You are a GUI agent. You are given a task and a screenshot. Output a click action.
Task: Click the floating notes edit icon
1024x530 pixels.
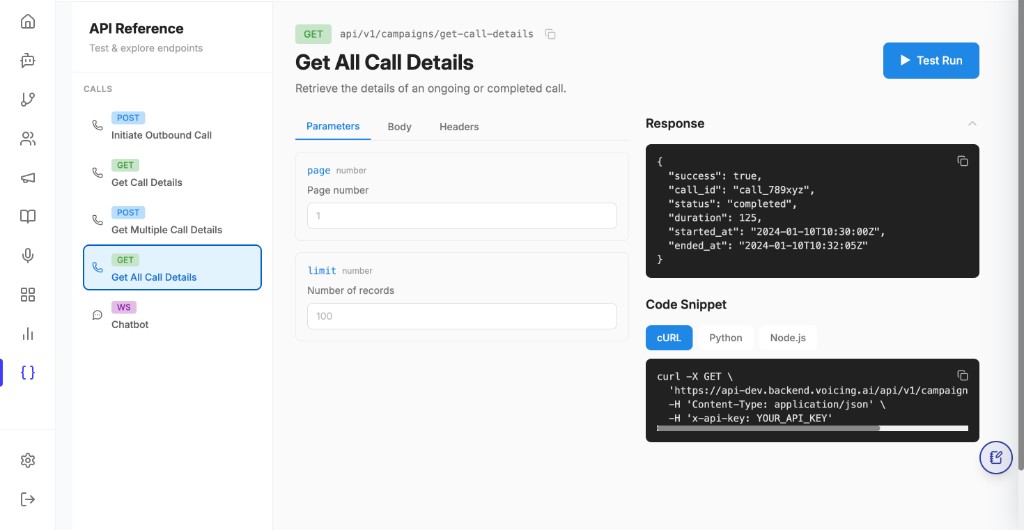coord(995,457)
